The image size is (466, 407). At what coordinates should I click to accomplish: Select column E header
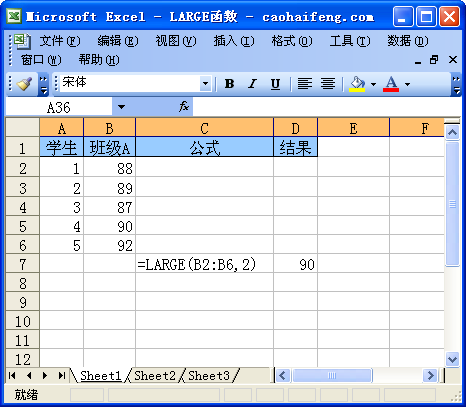(353, 128)
